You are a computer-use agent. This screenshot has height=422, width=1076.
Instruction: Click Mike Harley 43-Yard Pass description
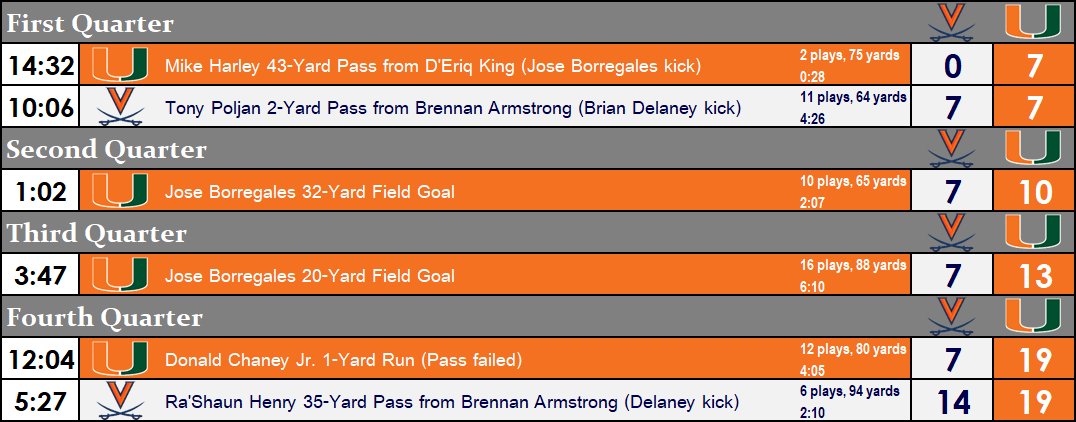[433, 66]
